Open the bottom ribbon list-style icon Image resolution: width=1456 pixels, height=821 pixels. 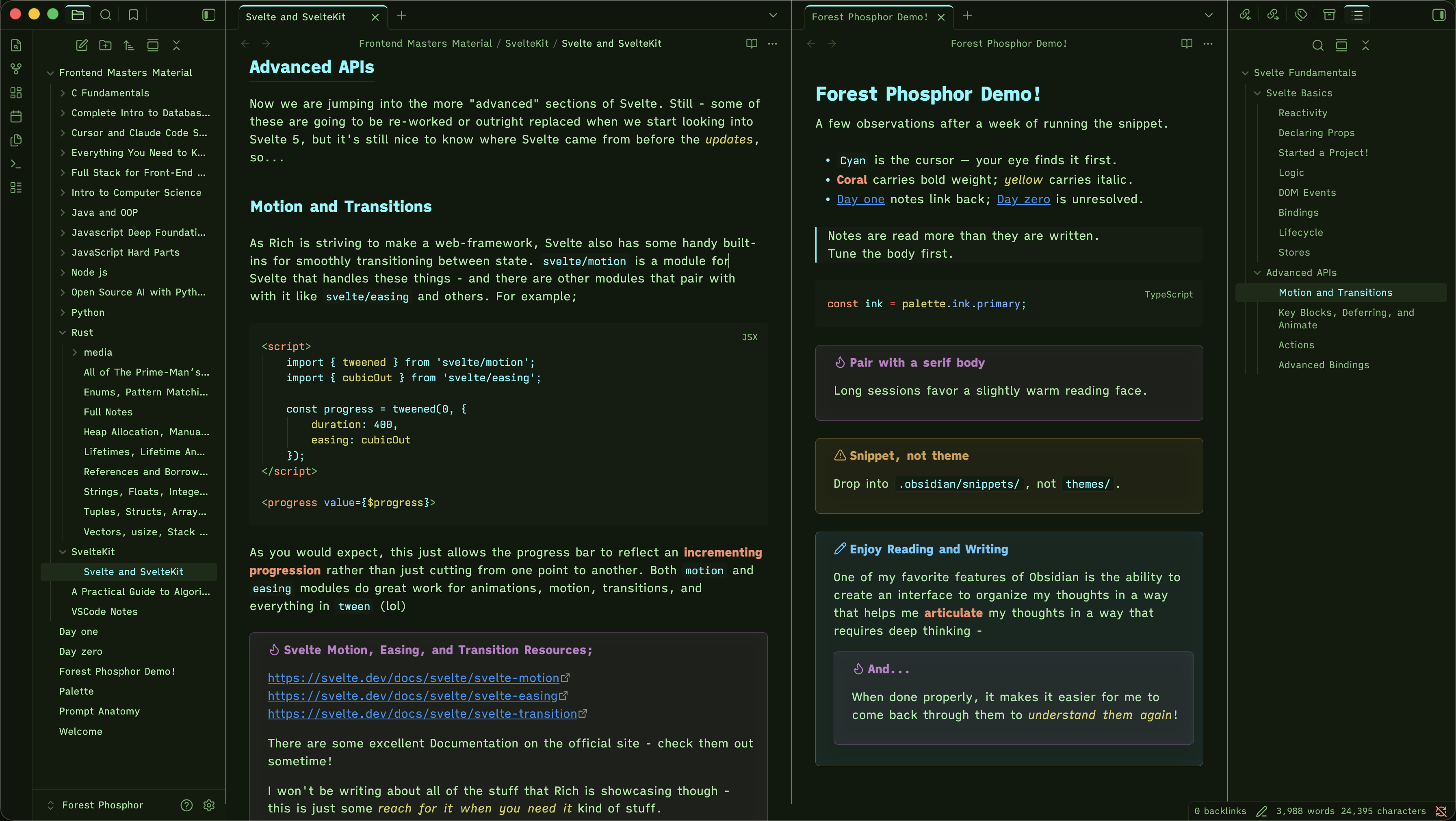tap(16, 188)
